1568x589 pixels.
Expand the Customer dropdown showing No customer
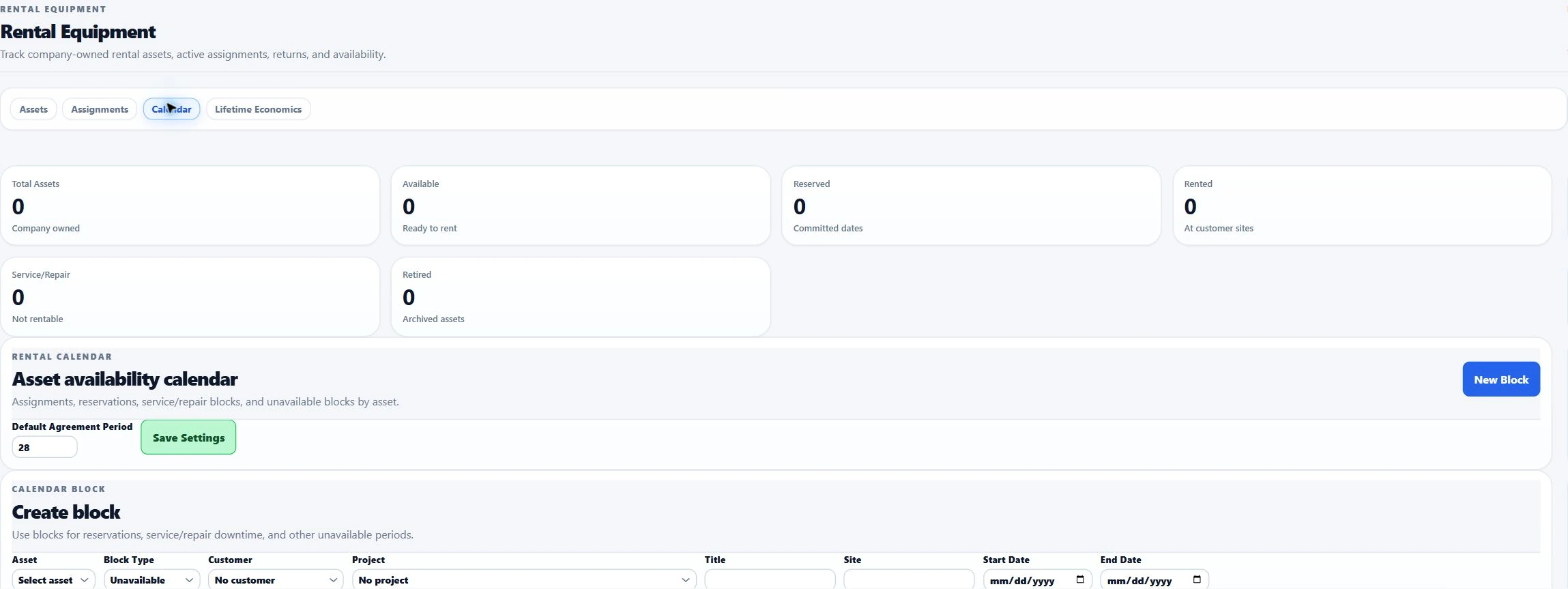pyautogui.click(x=276, y=579)
